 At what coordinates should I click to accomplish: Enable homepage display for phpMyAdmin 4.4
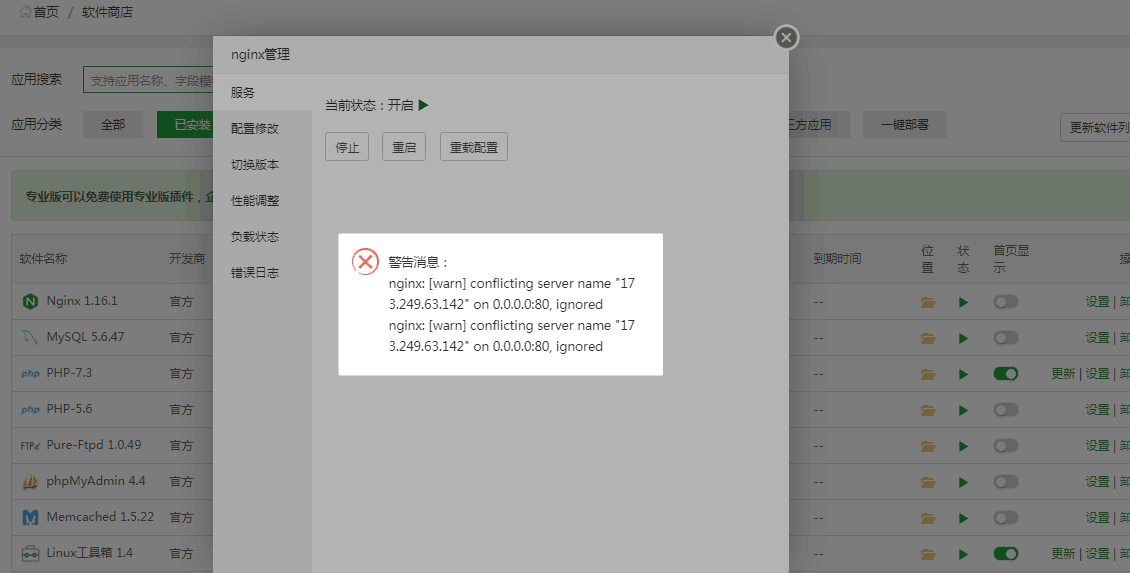click(1006, 482)
